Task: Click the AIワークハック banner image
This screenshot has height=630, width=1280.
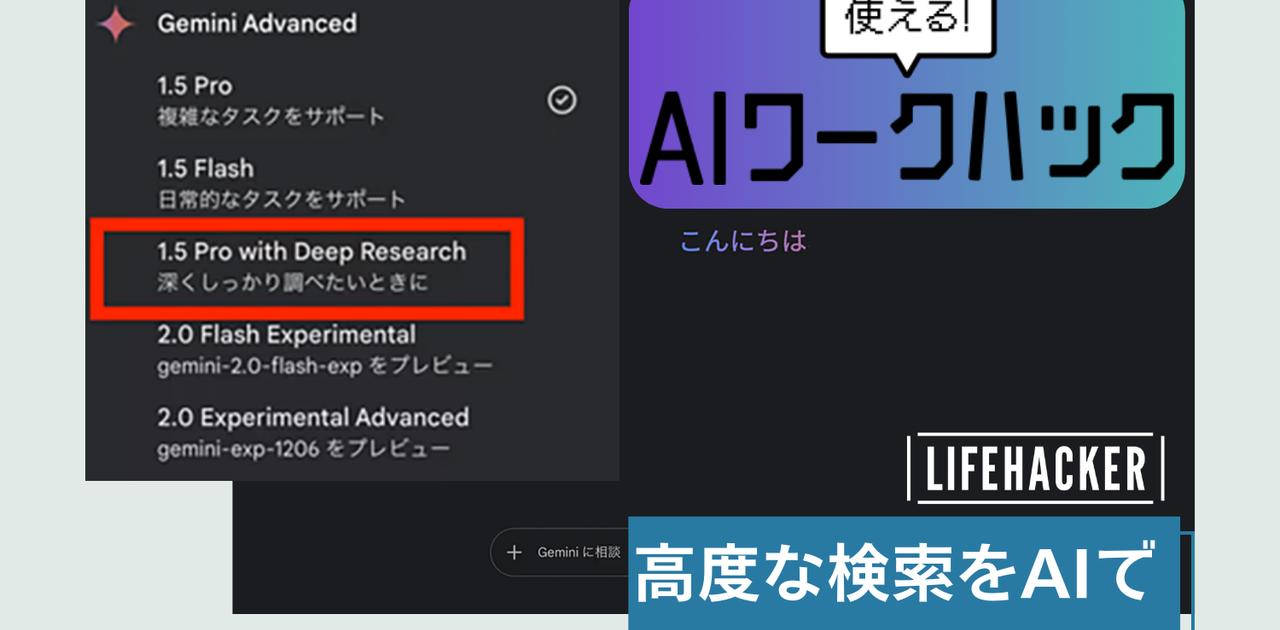Action: [906, 104]
